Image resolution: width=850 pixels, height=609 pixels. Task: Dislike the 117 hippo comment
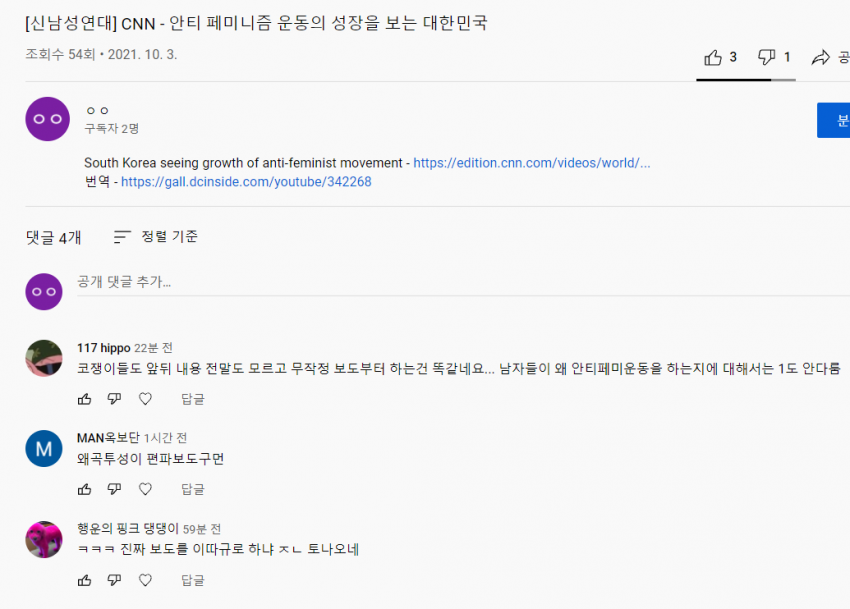tap(114, 399)
